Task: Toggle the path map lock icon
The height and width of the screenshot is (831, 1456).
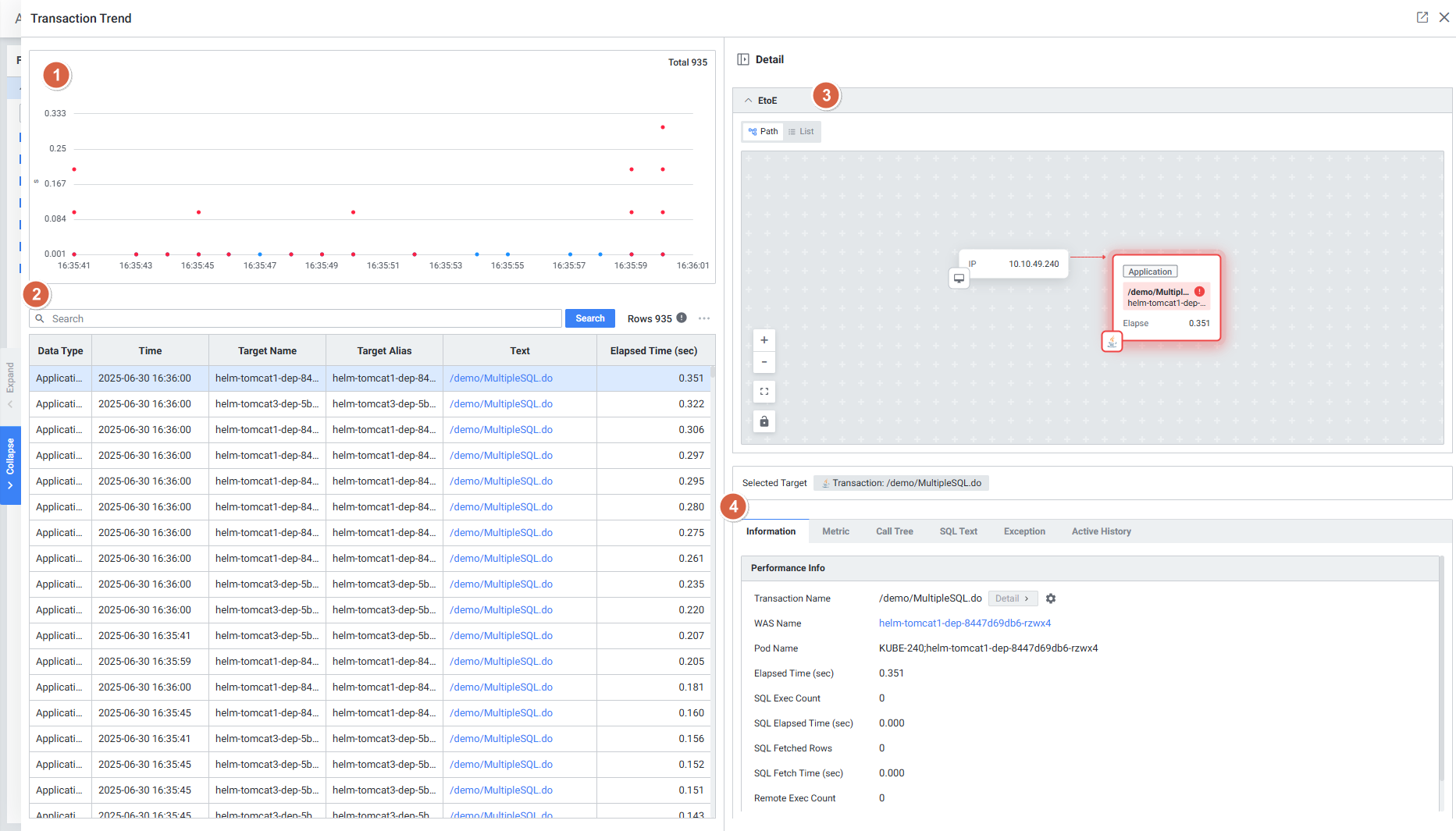Action: (x=764, y=421)
